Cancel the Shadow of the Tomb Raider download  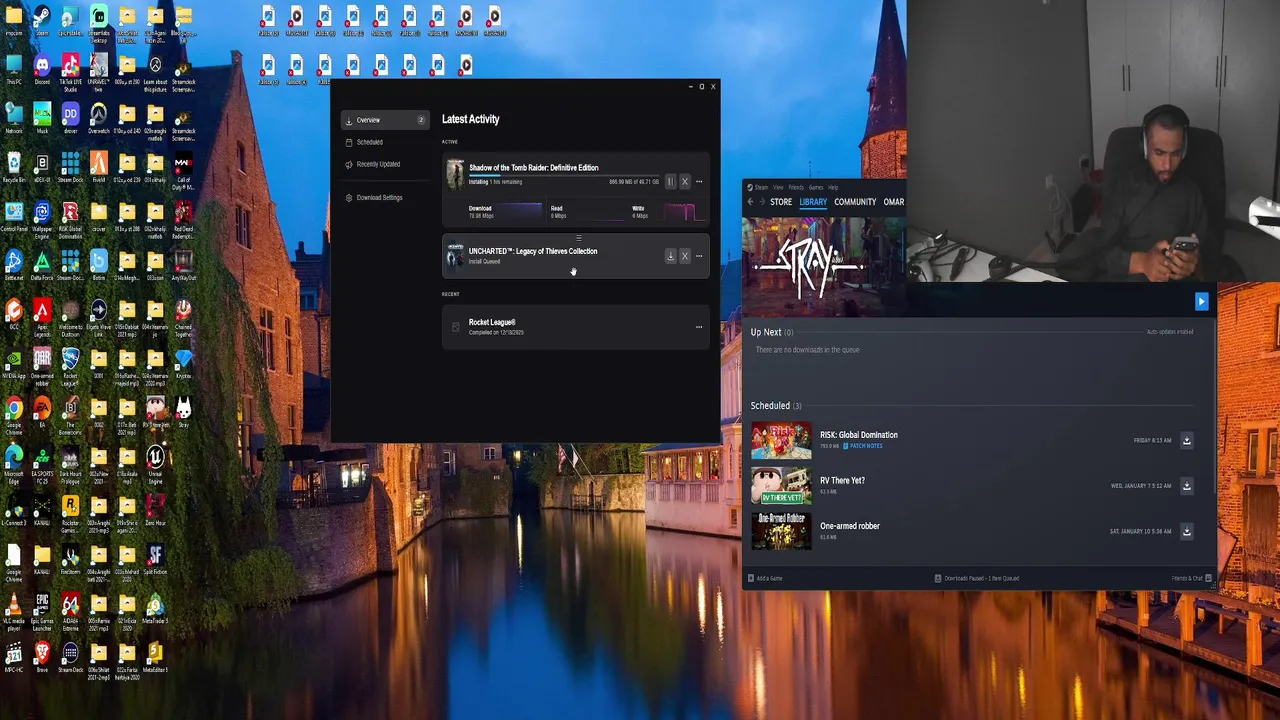click(x=685, y=182)
